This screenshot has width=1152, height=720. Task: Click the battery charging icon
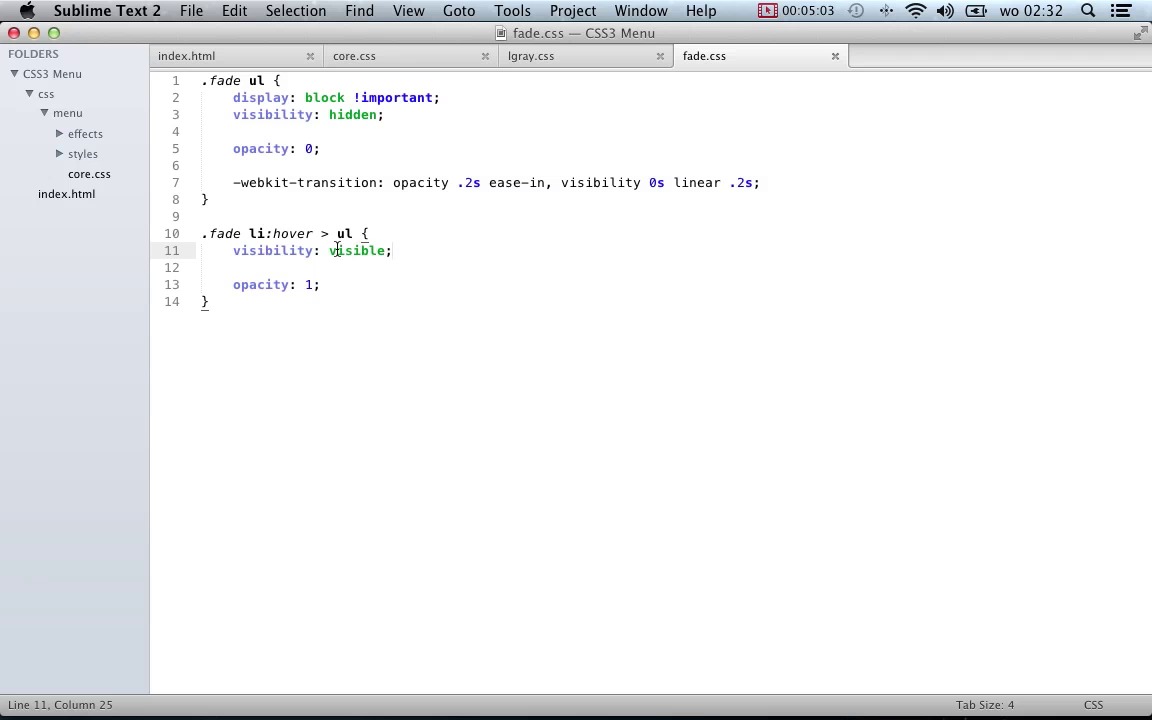(x=976, y=10)
